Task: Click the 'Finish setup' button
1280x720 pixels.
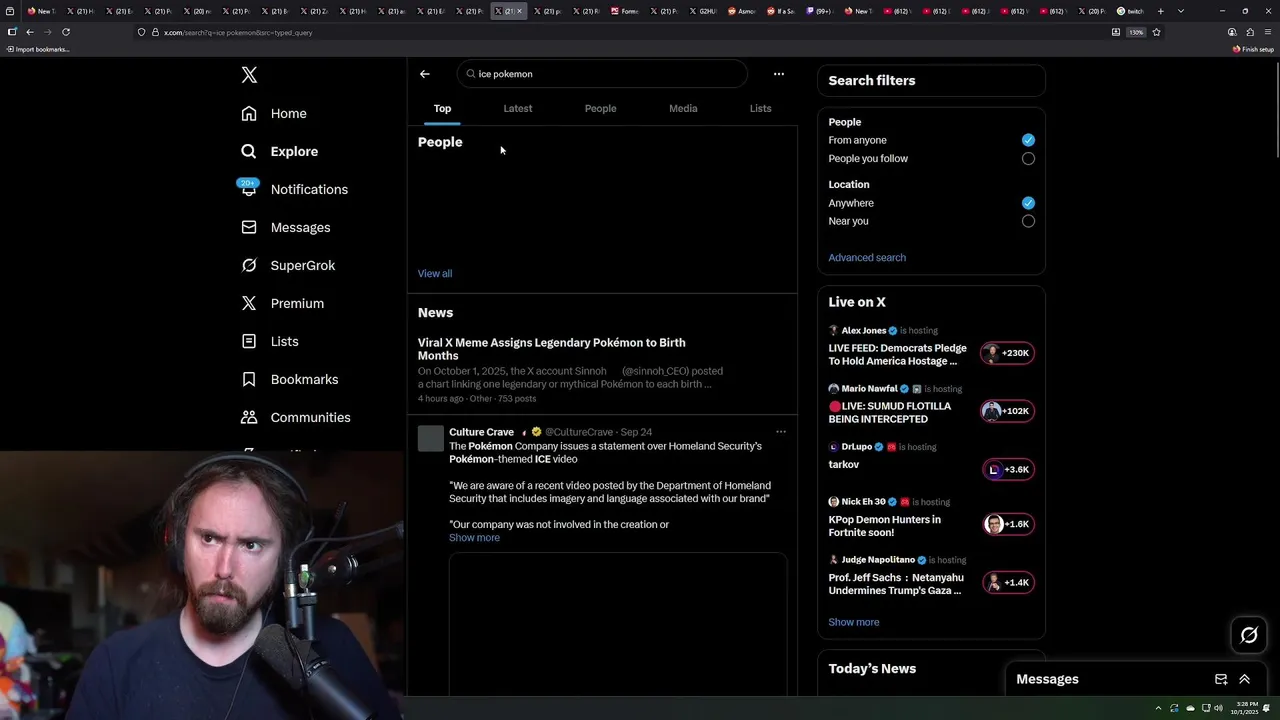Action: tap(1253, 49)
